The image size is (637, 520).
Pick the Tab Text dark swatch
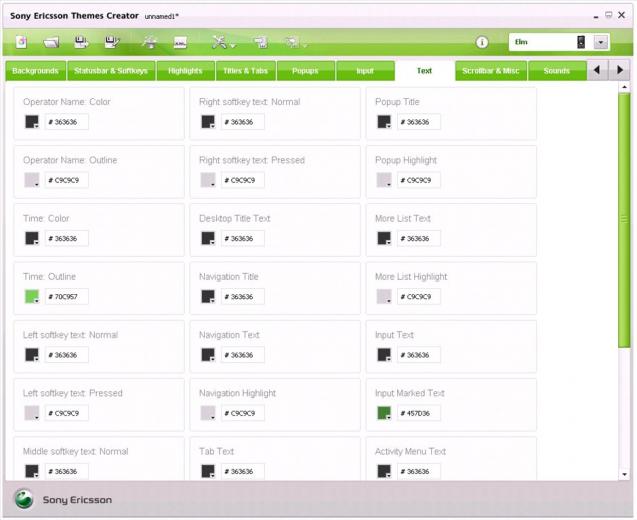(x=208, y=471)
